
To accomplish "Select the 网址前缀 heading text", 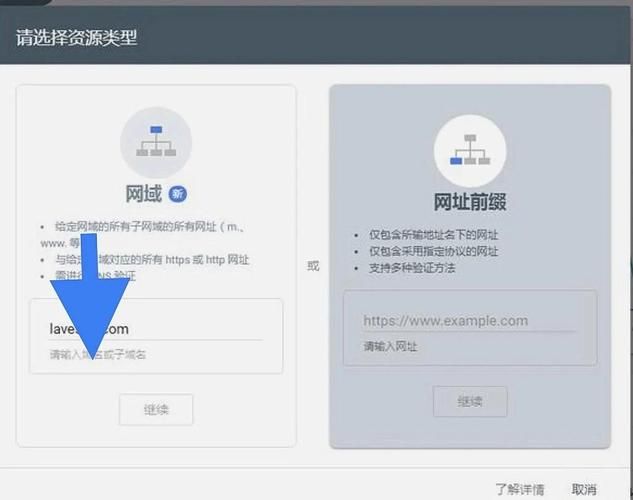I will click(x=469, y=202).
